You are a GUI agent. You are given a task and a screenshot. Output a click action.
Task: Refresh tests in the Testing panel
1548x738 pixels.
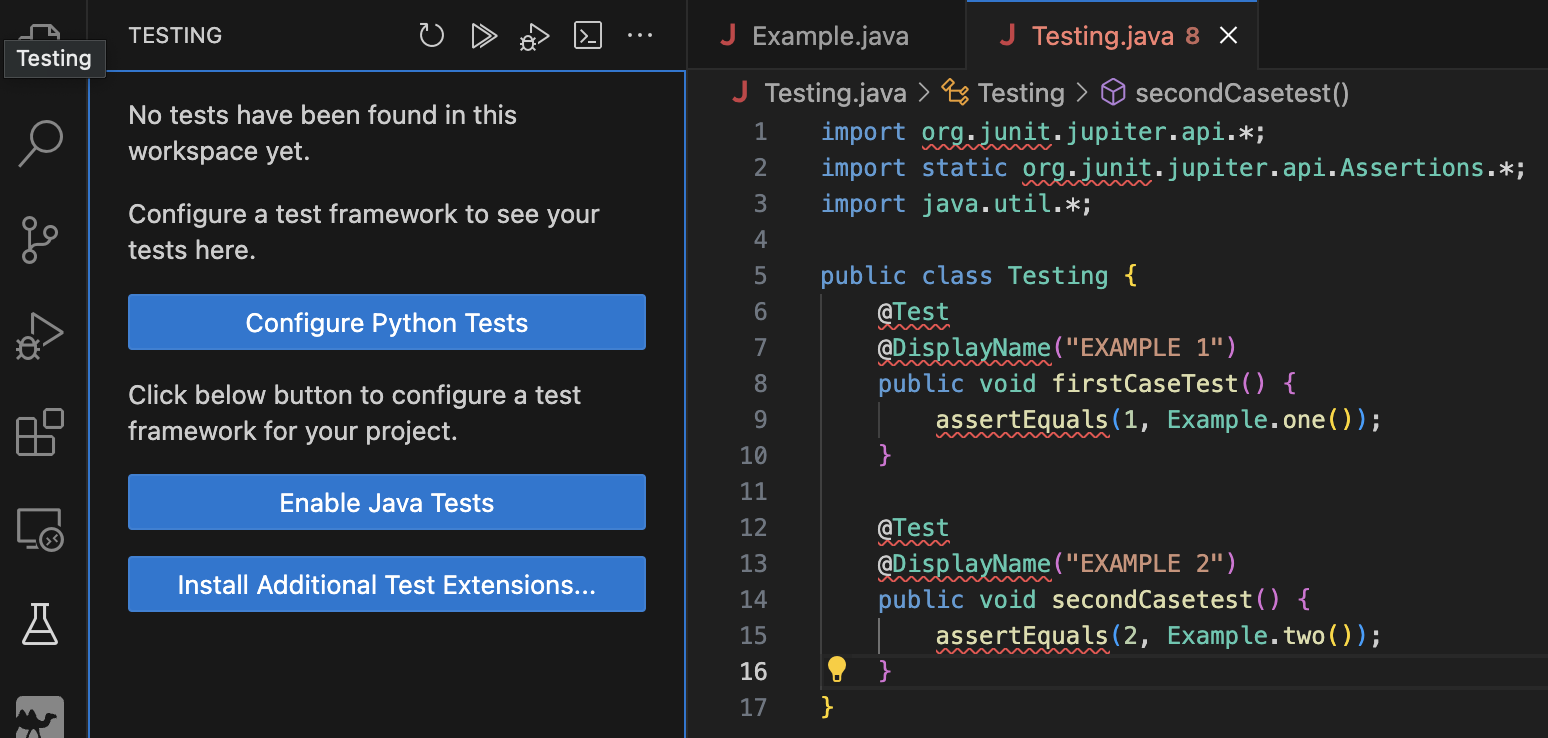pos(431,35)
